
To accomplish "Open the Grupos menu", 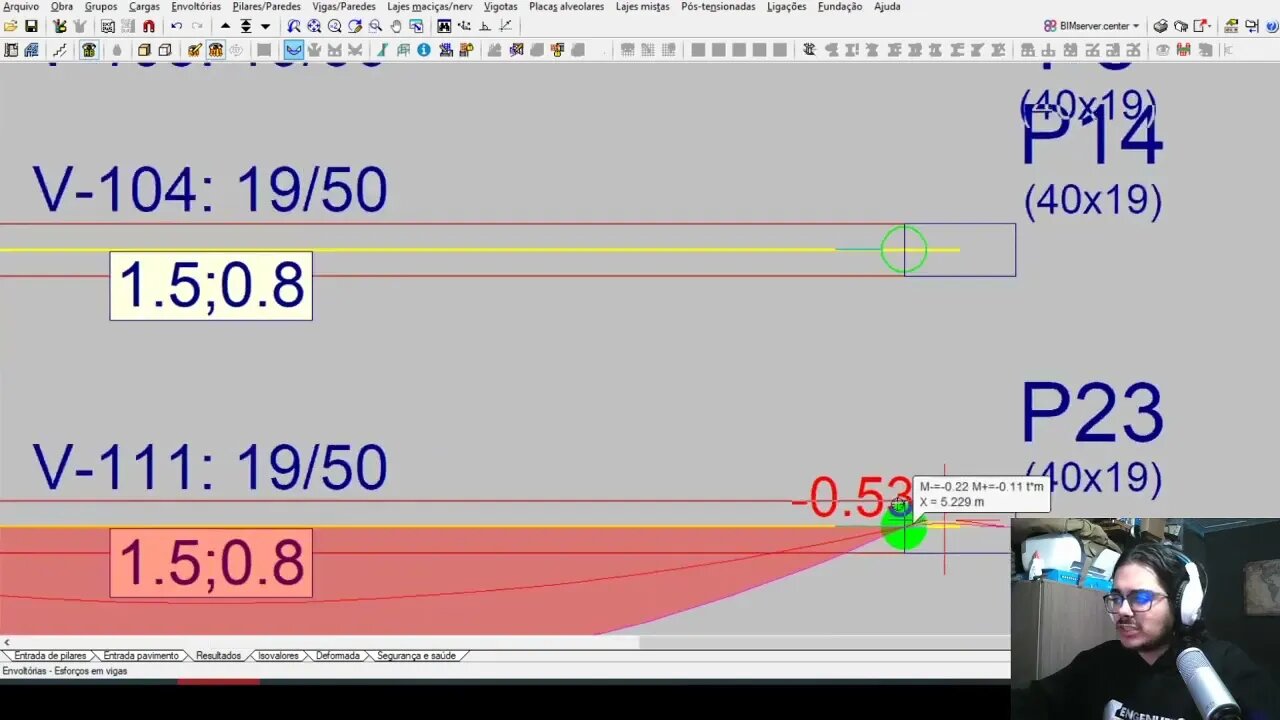I will point(101,6).
